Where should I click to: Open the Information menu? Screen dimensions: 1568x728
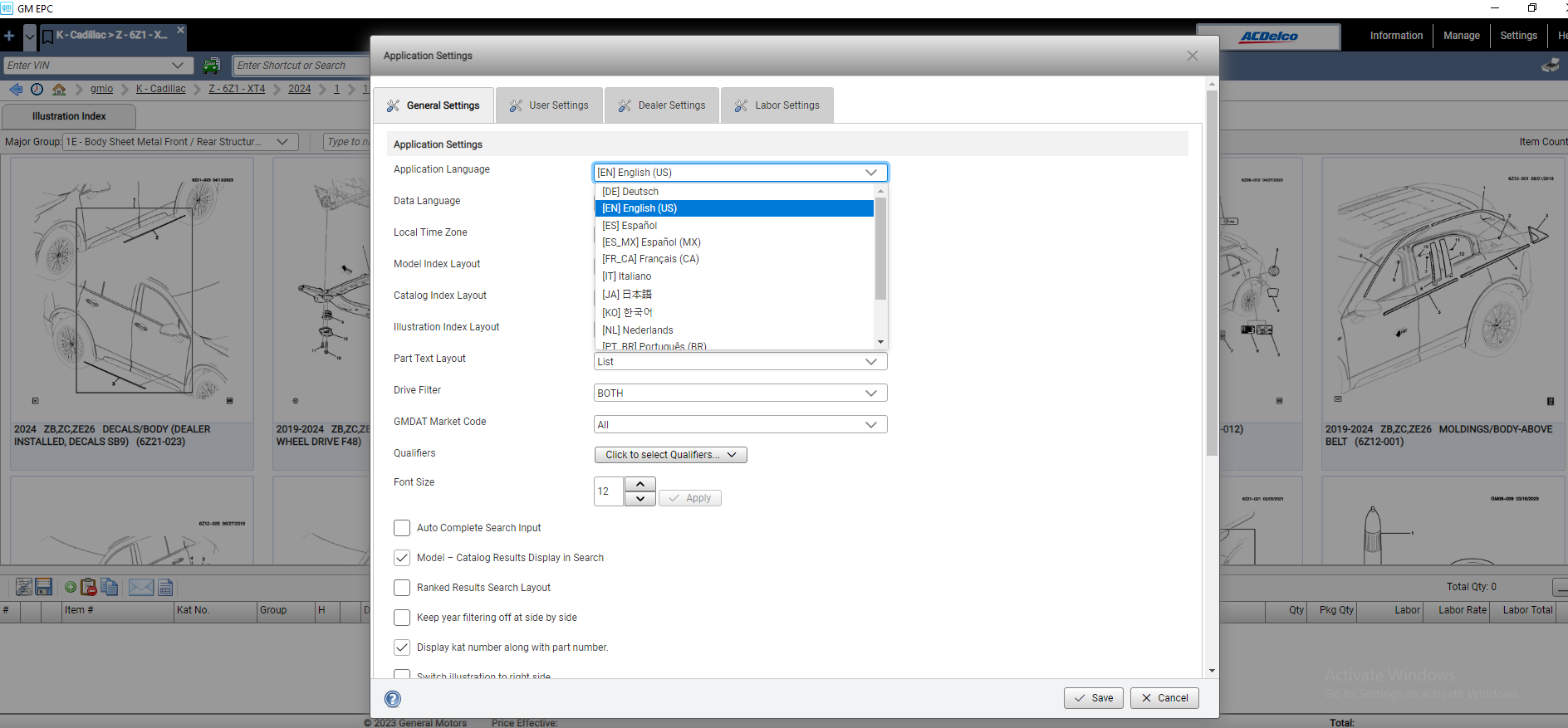pos(1396,36)
